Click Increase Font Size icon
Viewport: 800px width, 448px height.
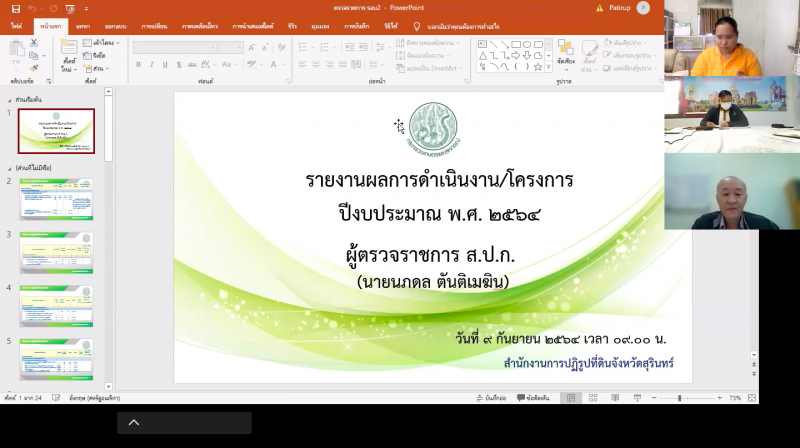point(252,47)
